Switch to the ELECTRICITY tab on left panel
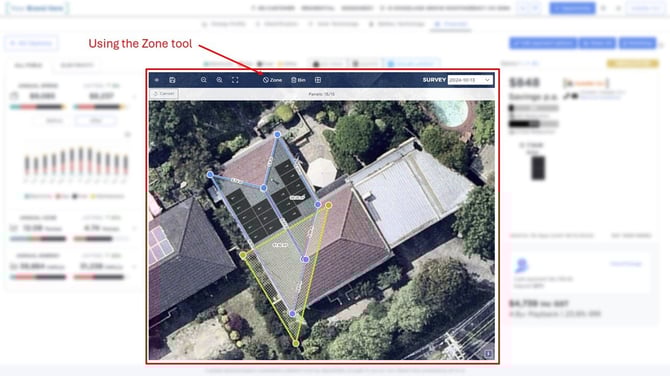The image size is (670, 376). tap(76, 65)
